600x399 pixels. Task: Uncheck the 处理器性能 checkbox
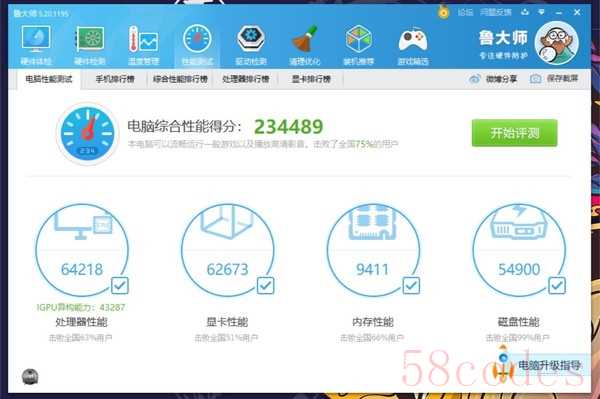120,285
